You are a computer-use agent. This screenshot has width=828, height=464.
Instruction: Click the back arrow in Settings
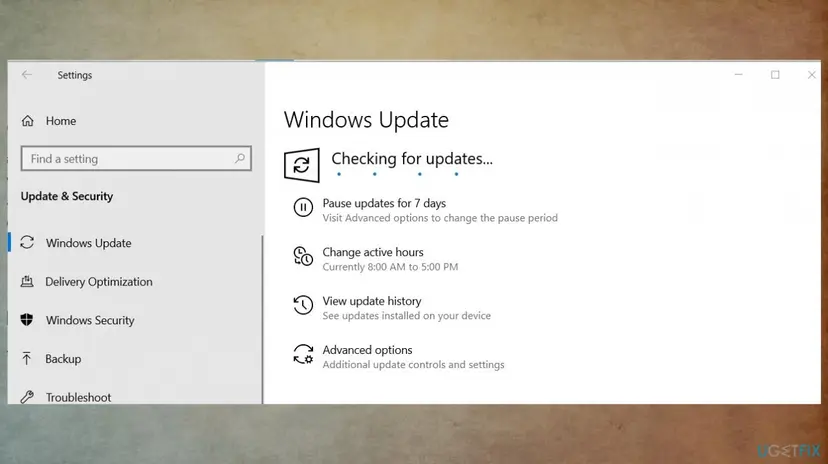point(27,75)
